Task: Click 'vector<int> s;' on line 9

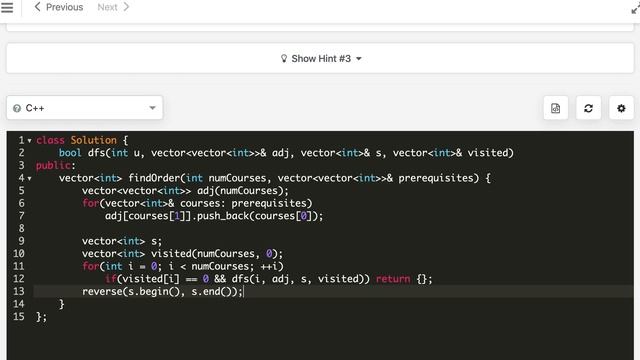Action: click(x=122, y=241)
